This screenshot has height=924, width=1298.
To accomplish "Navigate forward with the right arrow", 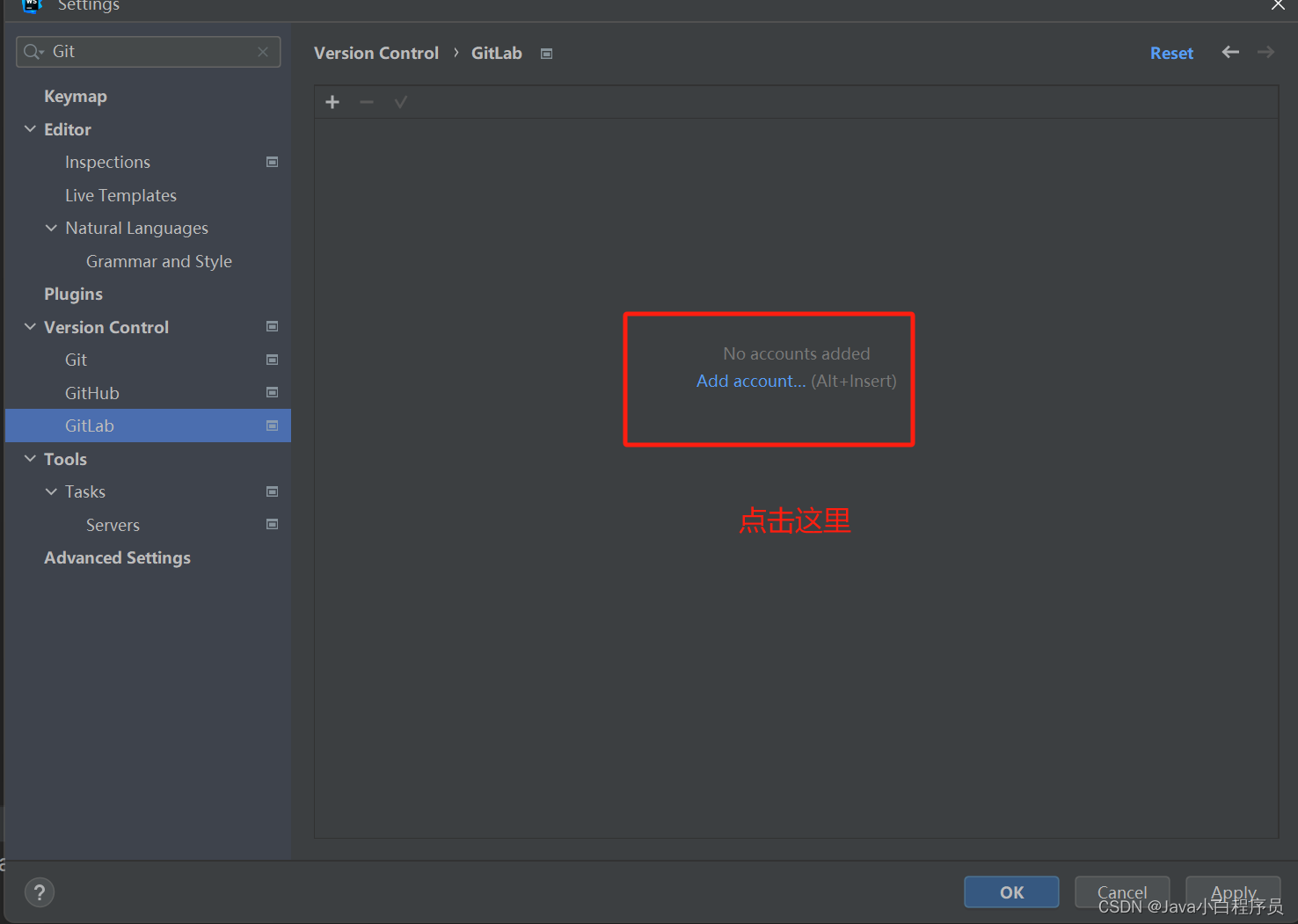I will tap(1265, 52).
